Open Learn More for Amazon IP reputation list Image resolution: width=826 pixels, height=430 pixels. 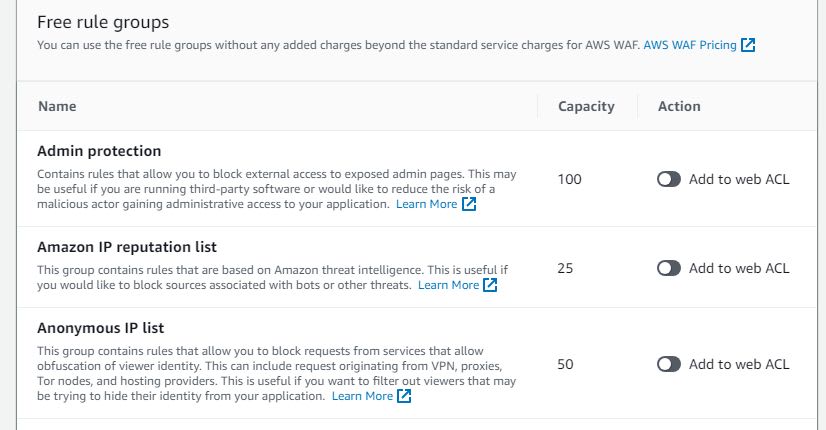click(x=448, y=285)
